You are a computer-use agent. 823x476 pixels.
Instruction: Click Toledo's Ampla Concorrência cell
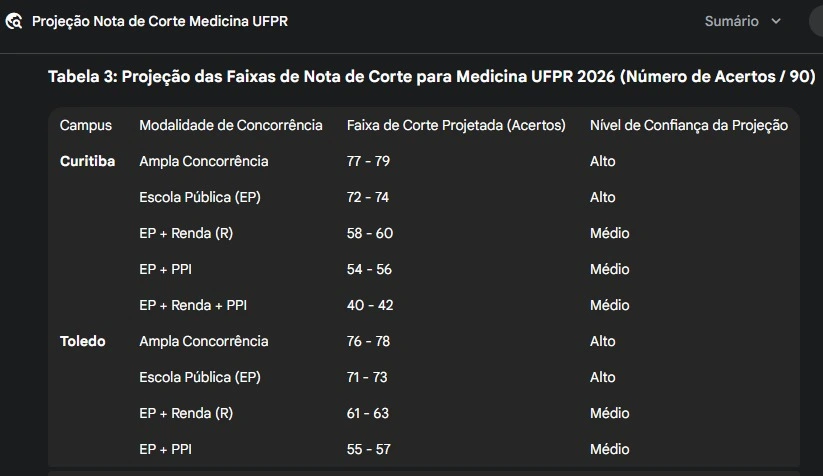tap(204, 341)
